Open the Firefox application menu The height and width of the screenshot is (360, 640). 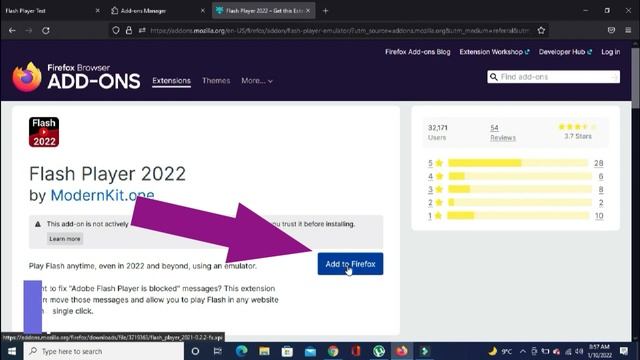click(x=628, y=31)
